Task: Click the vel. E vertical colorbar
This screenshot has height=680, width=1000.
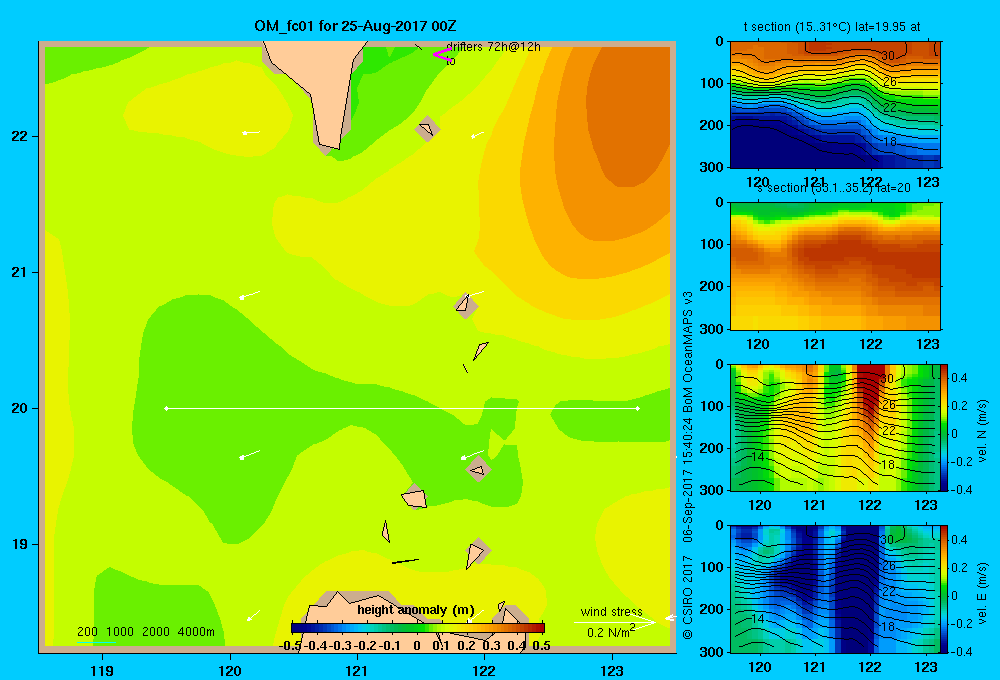Action: point(944,589)
